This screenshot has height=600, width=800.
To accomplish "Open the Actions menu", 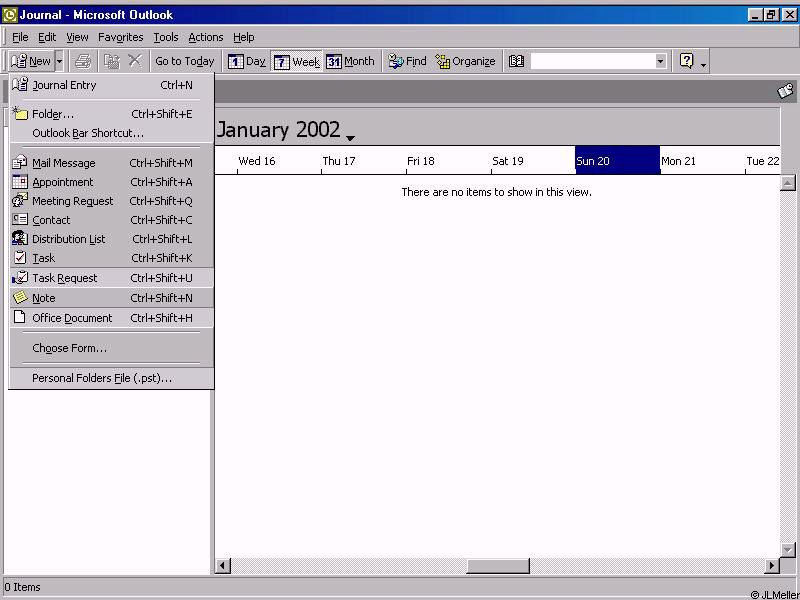I will 206,37.
